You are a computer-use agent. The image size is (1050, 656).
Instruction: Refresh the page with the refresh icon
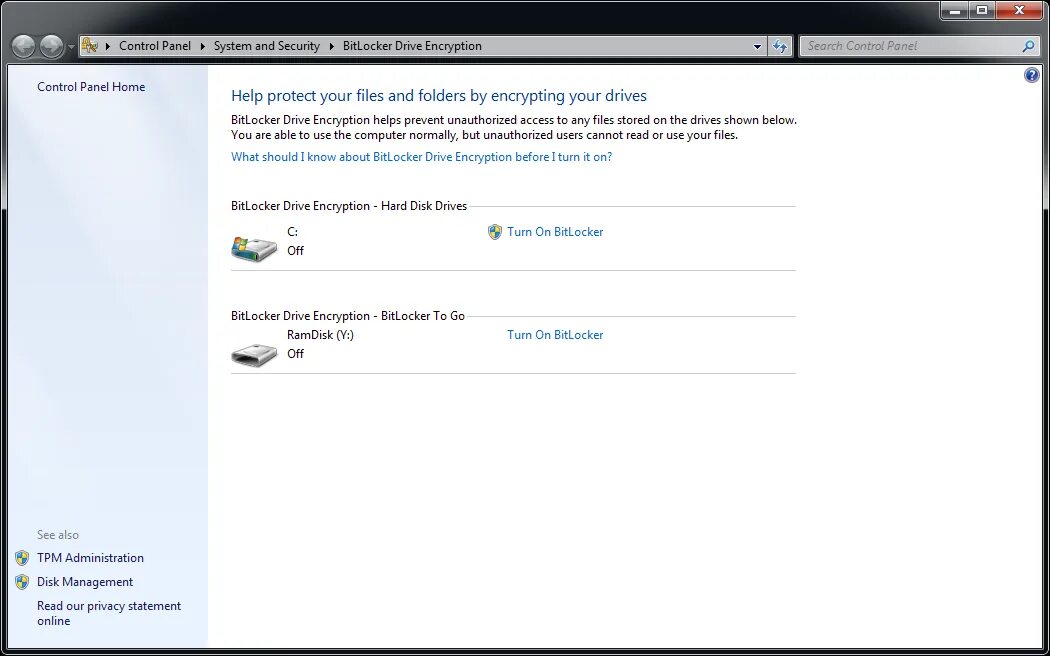point(780,46)
